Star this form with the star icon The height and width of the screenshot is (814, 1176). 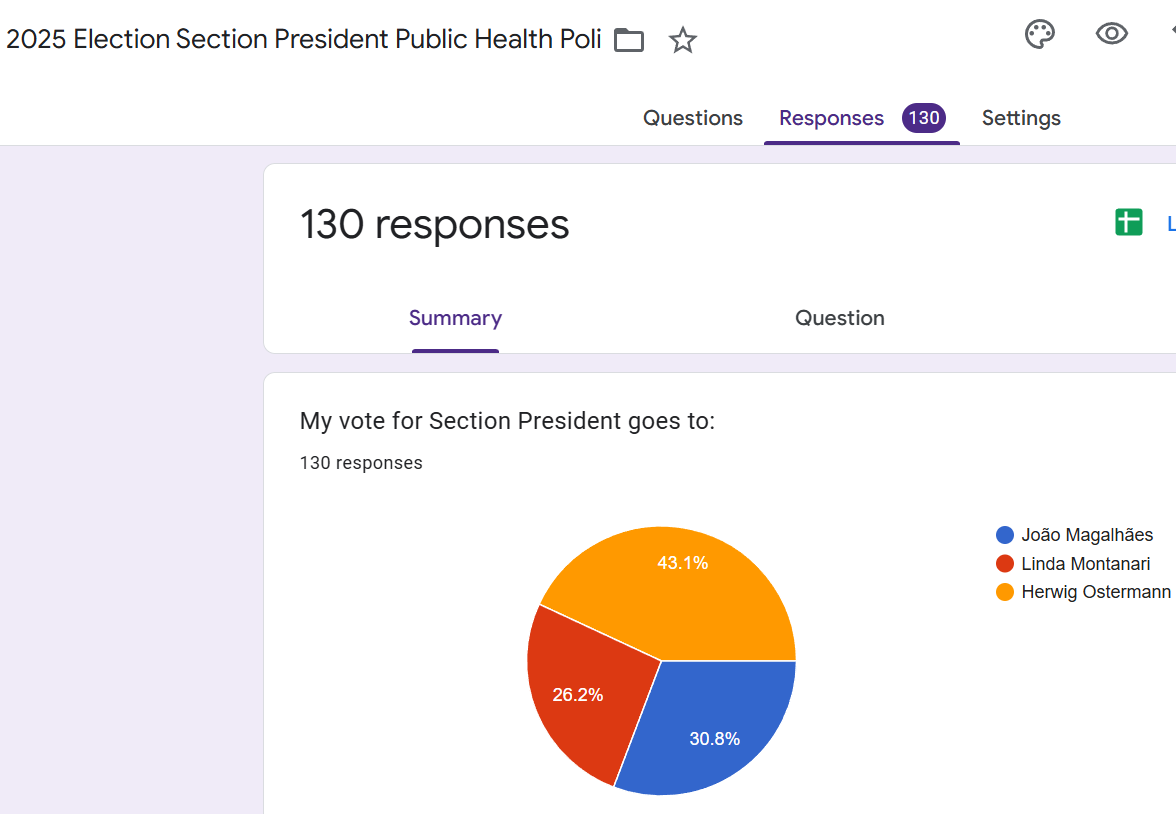point(683,40)
